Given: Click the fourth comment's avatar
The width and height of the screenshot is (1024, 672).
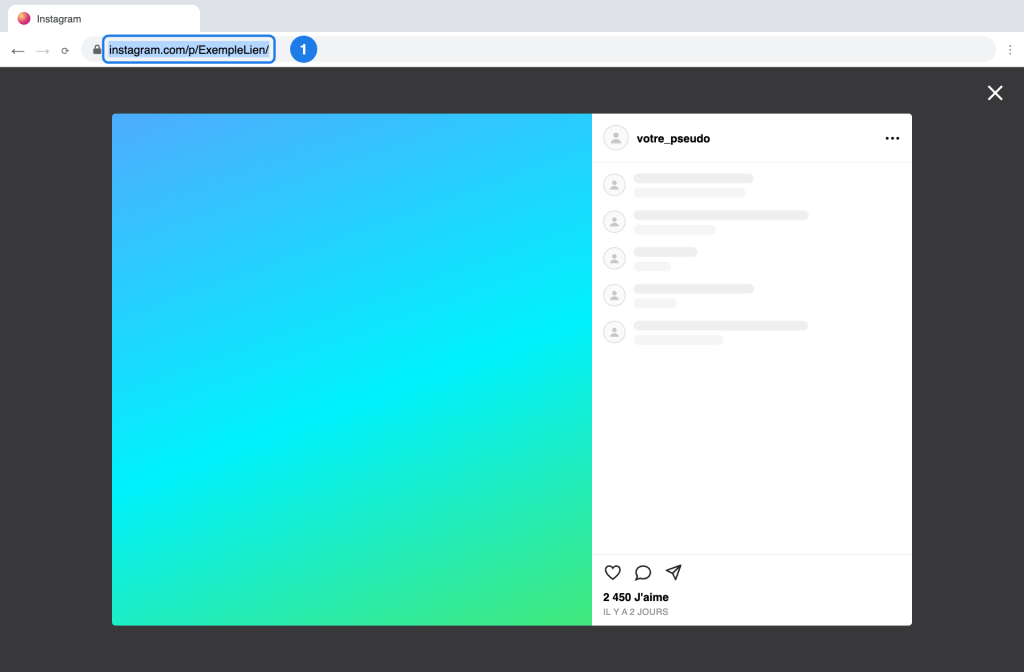Looking at the screenshot, I should [615, 295].
